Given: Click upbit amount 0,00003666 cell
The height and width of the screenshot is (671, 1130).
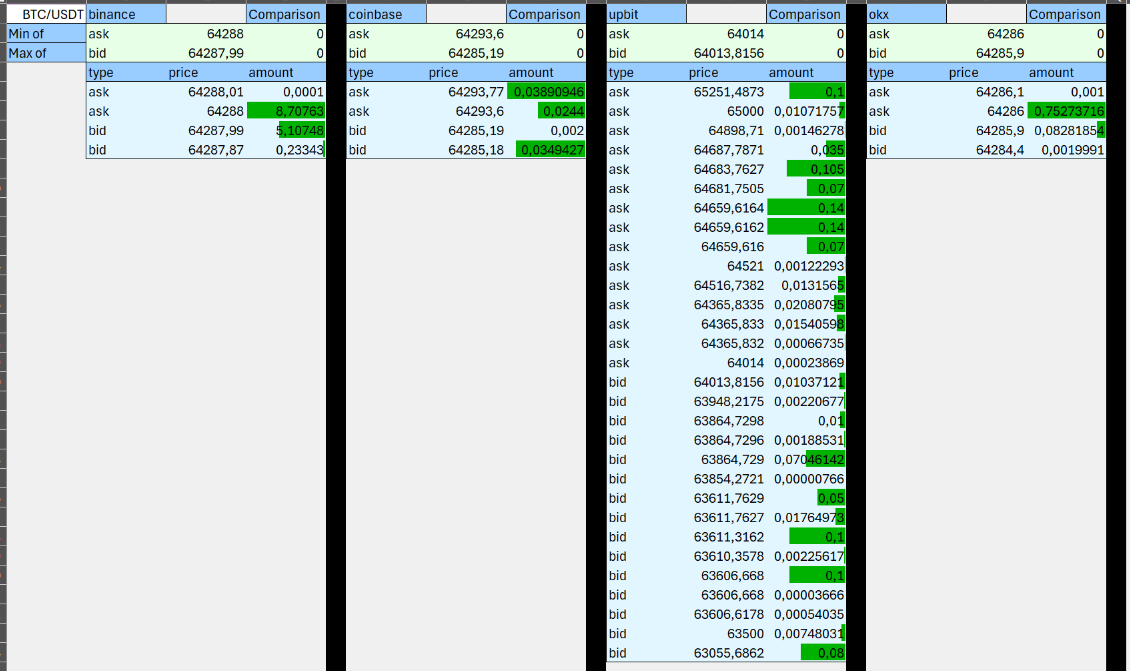Looking at the screenshot, I should [806, 595].
